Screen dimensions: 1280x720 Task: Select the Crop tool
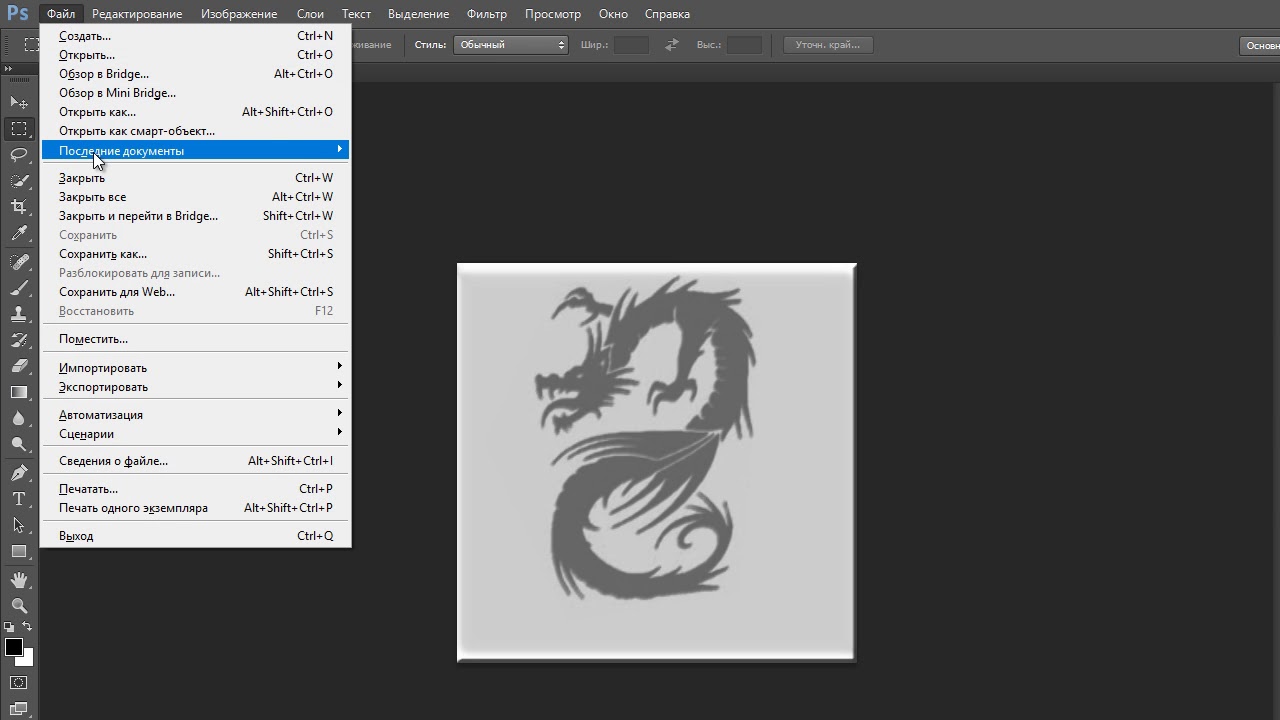pyautogui.click(x=19, y=207)
